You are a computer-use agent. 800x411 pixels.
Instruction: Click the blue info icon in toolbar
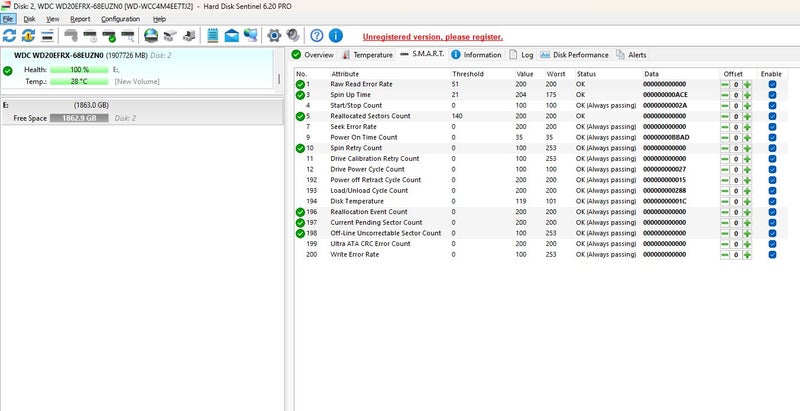point(335,36)
